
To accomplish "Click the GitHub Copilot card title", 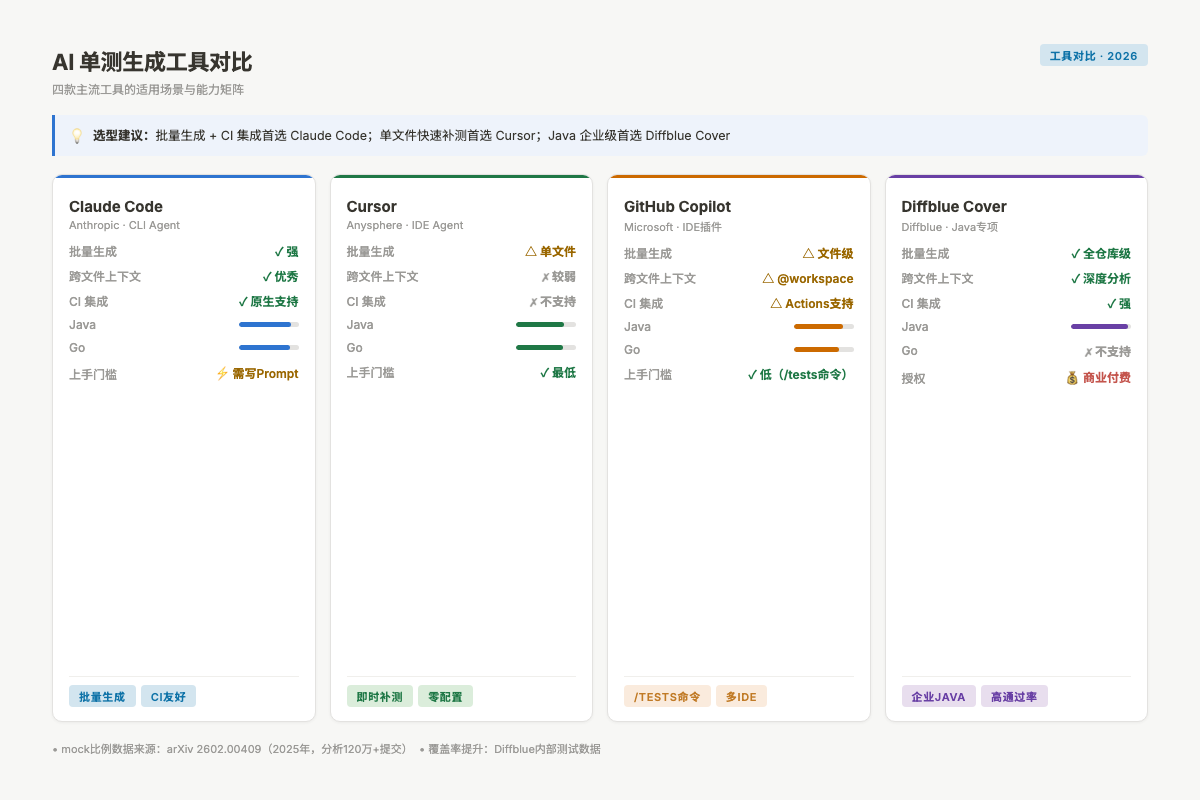I will coord(677,206).
